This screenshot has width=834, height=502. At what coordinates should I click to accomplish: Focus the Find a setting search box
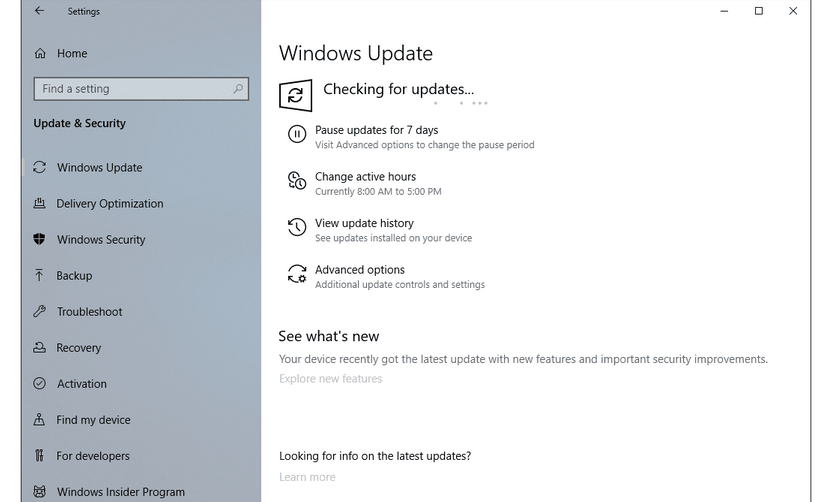141,89
